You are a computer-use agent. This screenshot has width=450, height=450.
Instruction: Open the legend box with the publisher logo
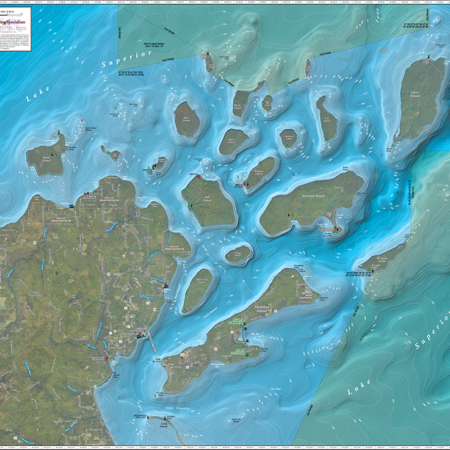pyautogui.click(x=16, y=29)
